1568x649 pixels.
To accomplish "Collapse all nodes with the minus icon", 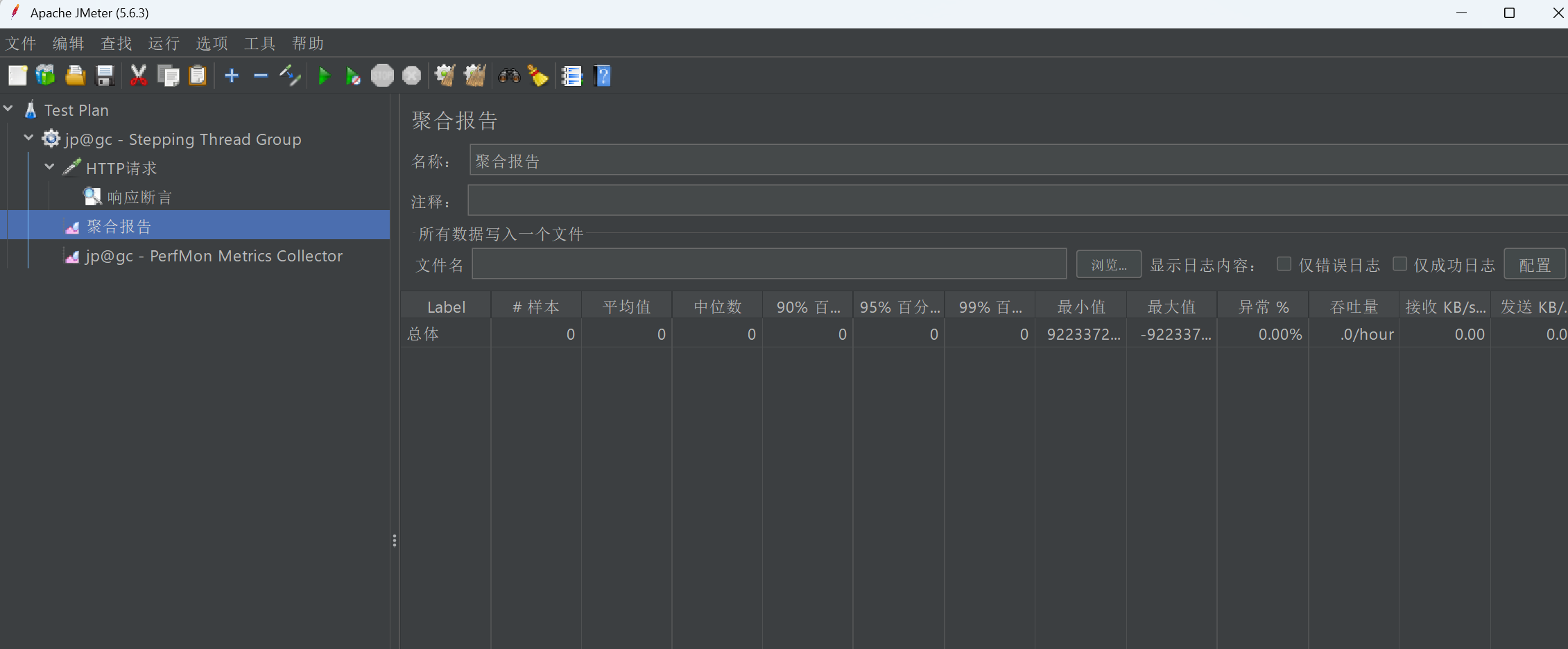I will pyautogui.click(x=261, y=76).
